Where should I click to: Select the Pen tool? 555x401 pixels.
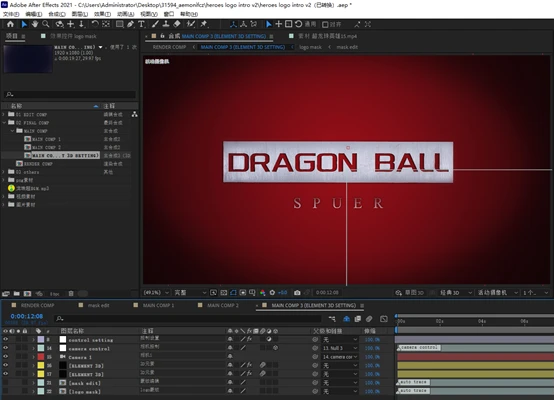(x=131, y=24)
